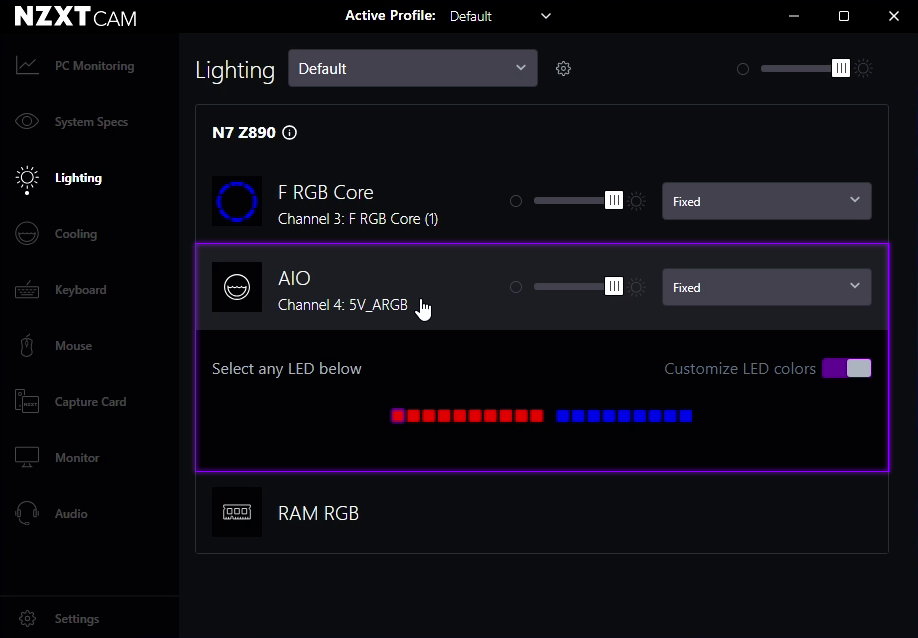Viewport: 918px width, 638px height.
Task: Open the Default lighting profile dropdown
Action: (413, 68)
